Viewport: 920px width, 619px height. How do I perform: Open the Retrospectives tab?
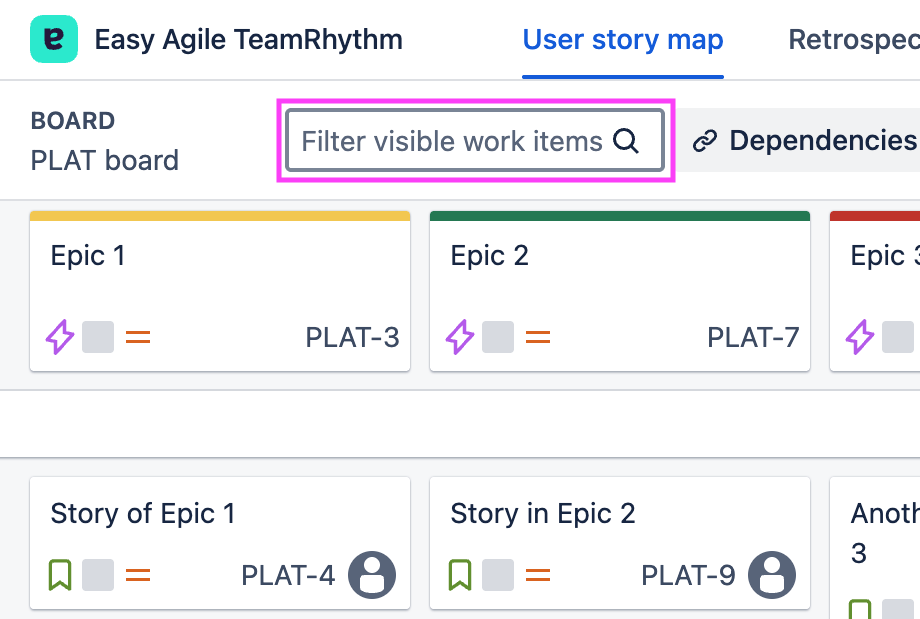tap(853, 40)
